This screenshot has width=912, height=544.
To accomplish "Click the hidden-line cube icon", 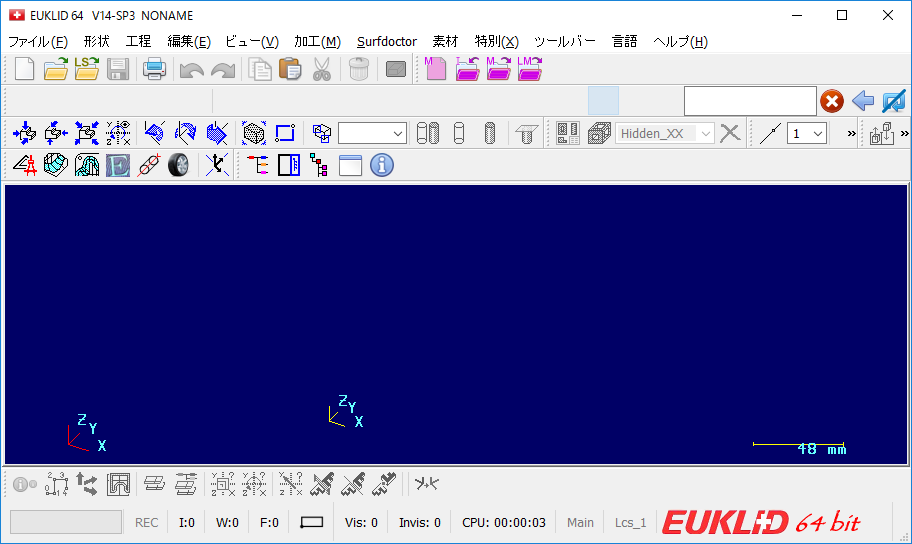I will [x=598, y=133].
